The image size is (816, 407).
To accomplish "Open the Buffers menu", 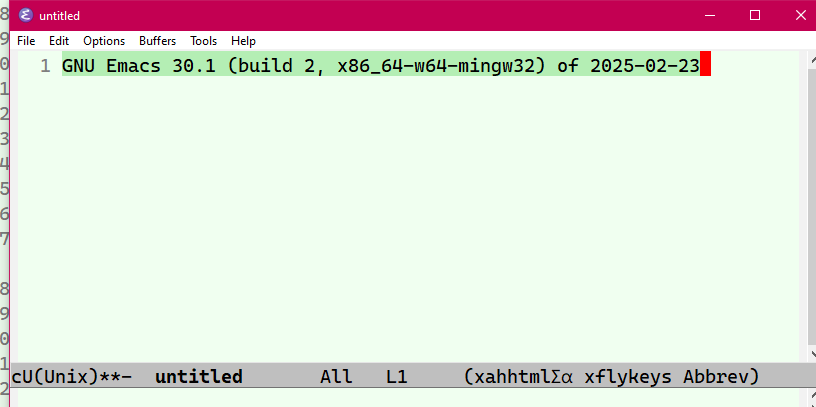I will (157, 41).
